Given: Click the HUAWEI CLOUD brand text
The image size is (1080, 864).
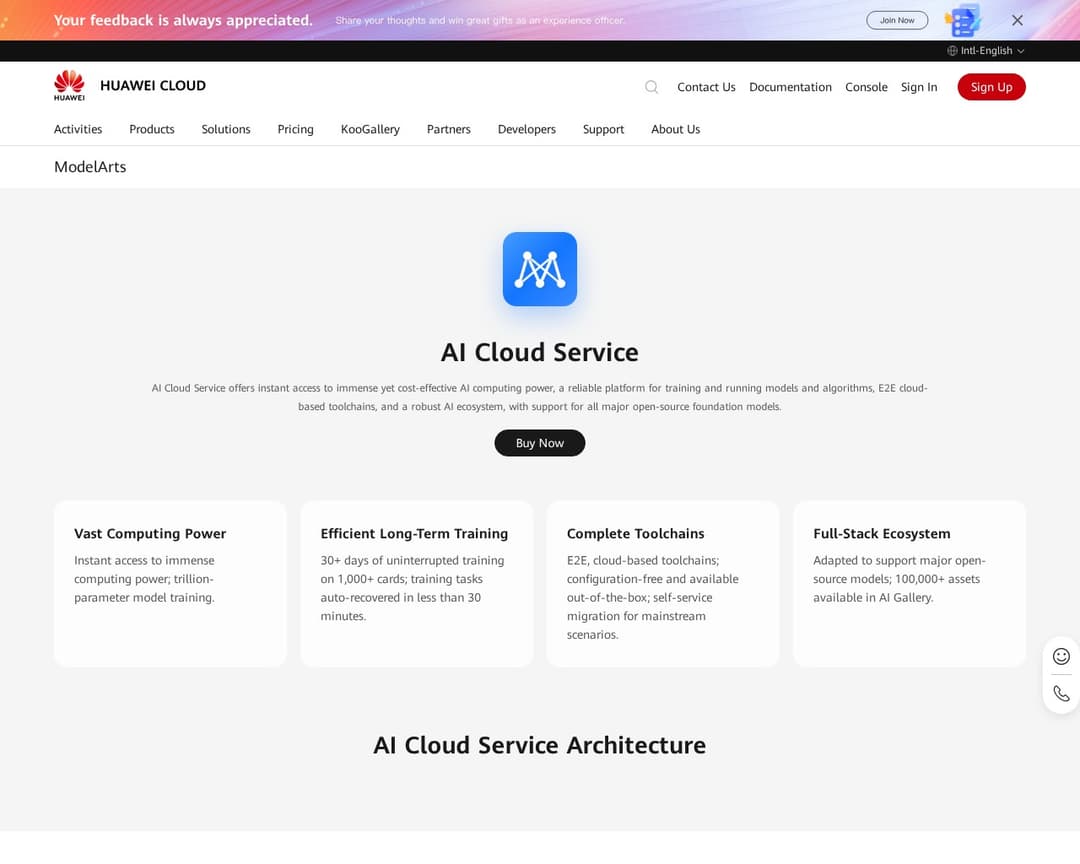Looking at the screenshot, I should [153, 85].
